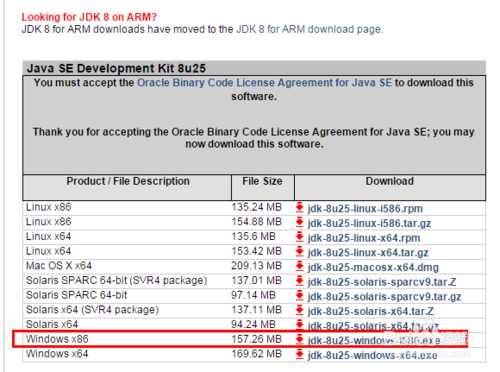Click the 94.24 MB file size value
500x372 pixels.
coord(254,324)
